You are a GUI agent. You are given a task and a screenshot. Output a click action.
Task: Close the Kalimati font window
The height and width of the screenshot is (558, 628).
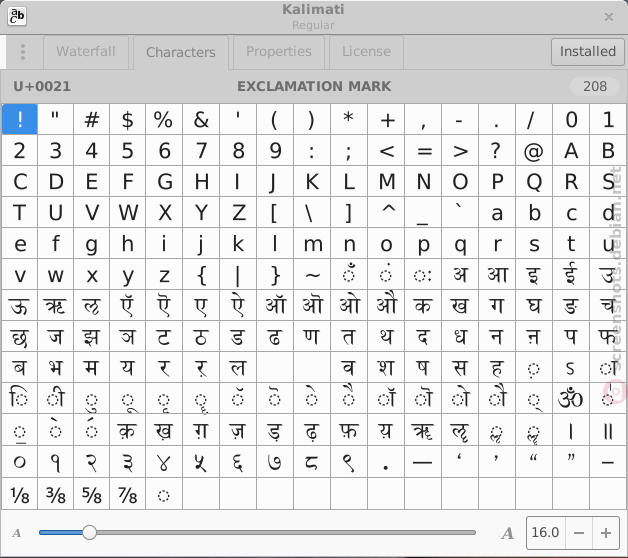pyautogui.click(x=609, y=17)
